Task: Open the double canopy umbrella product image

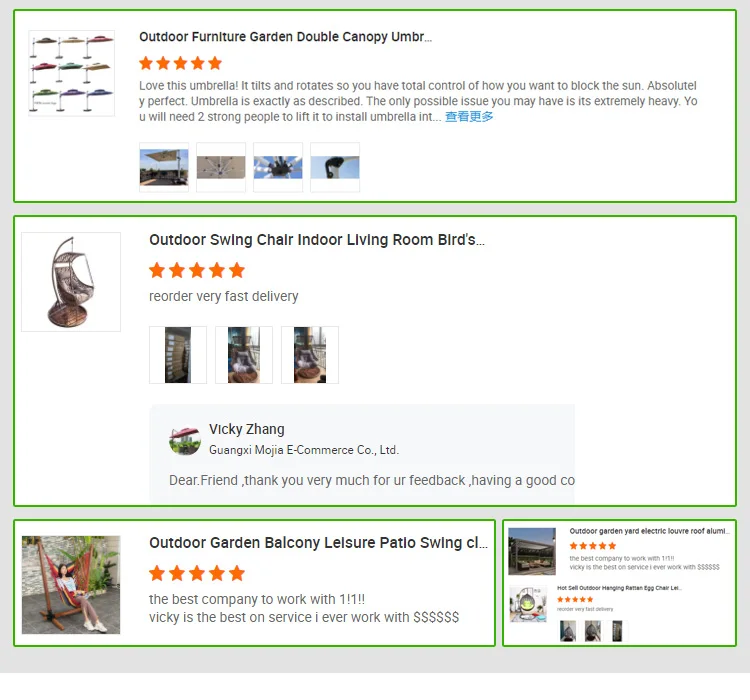Action: click(72, 73)
